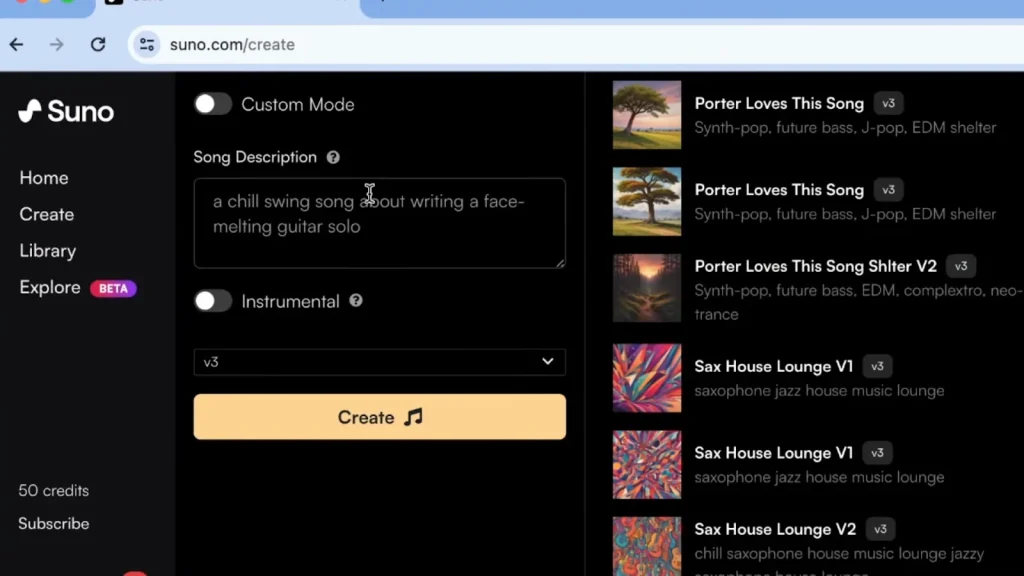Open site information icon in address bar
This screenshot has width=1024, height=576.
(147, 44)
